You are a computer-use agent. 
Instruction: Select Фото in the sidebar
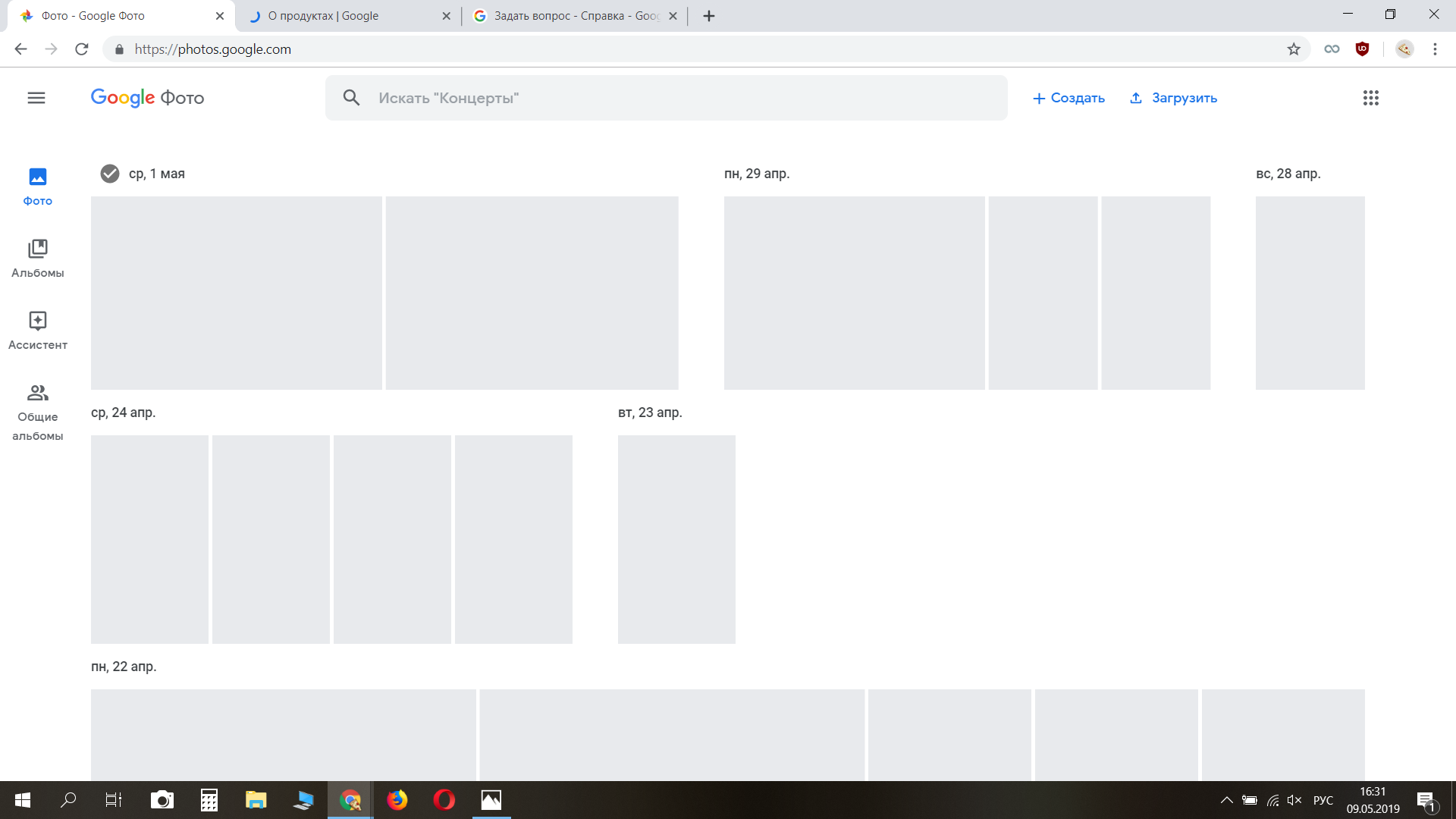point(37,187)
